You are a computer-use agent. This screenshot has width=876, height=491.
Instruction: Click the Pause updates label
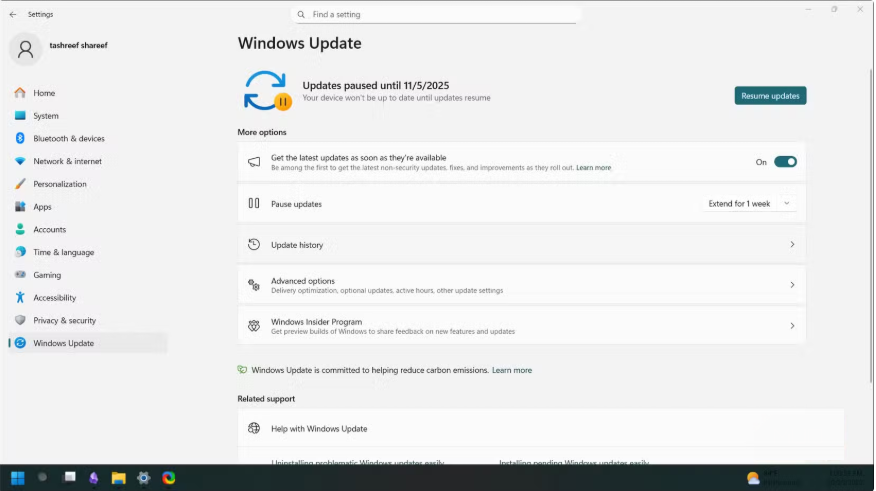[296, 204]
